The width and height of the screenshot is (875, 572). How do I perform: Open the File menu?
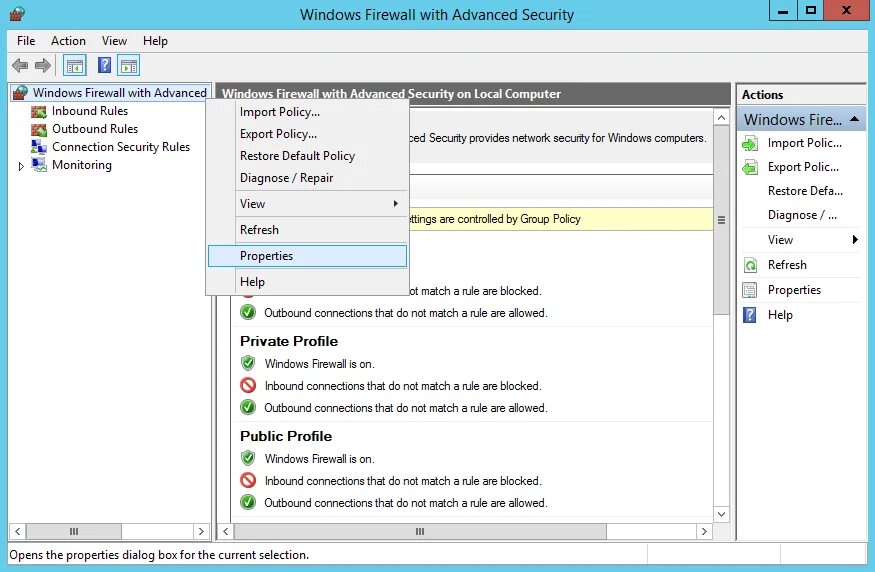pyautogui.click(x=26, y=41)
